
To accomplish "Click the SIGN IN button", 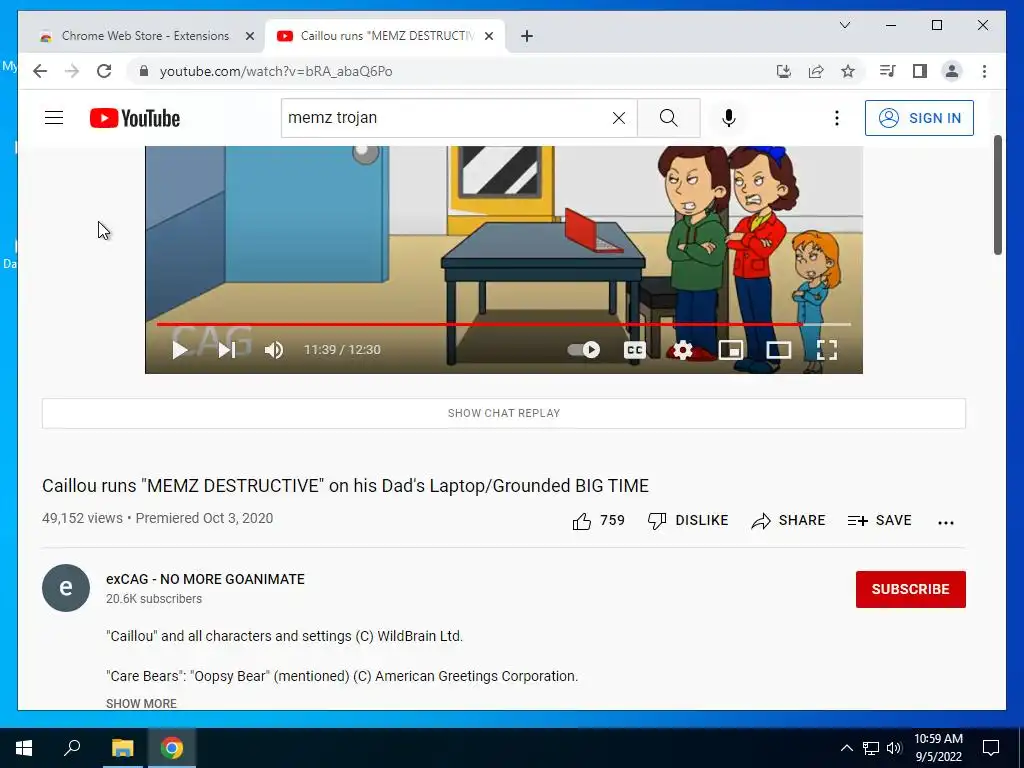I will coord(919,118).
